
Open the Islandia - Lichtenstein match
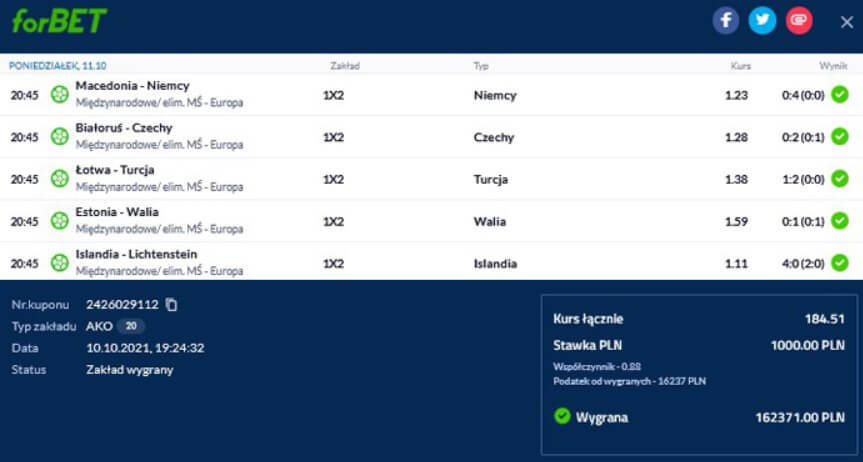pos(136,254)
